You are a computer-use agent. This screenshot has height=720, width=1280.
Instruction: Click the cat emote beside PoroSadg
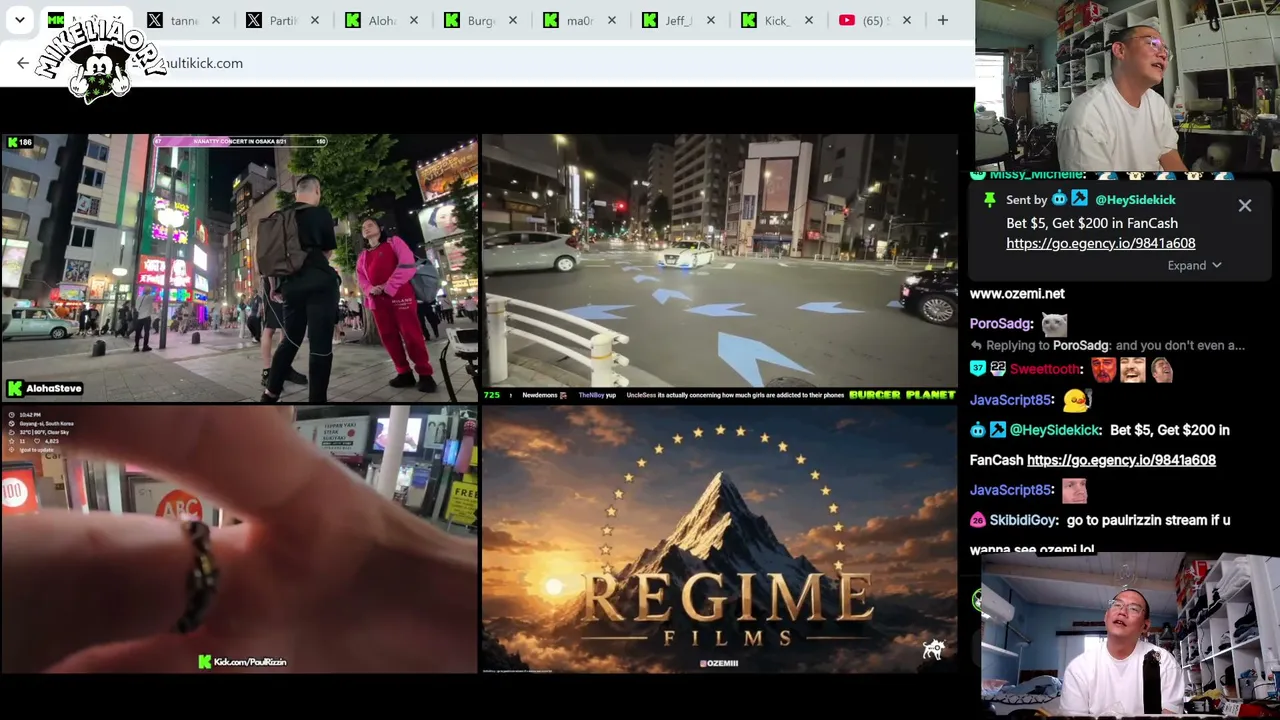coord(1054,324)
